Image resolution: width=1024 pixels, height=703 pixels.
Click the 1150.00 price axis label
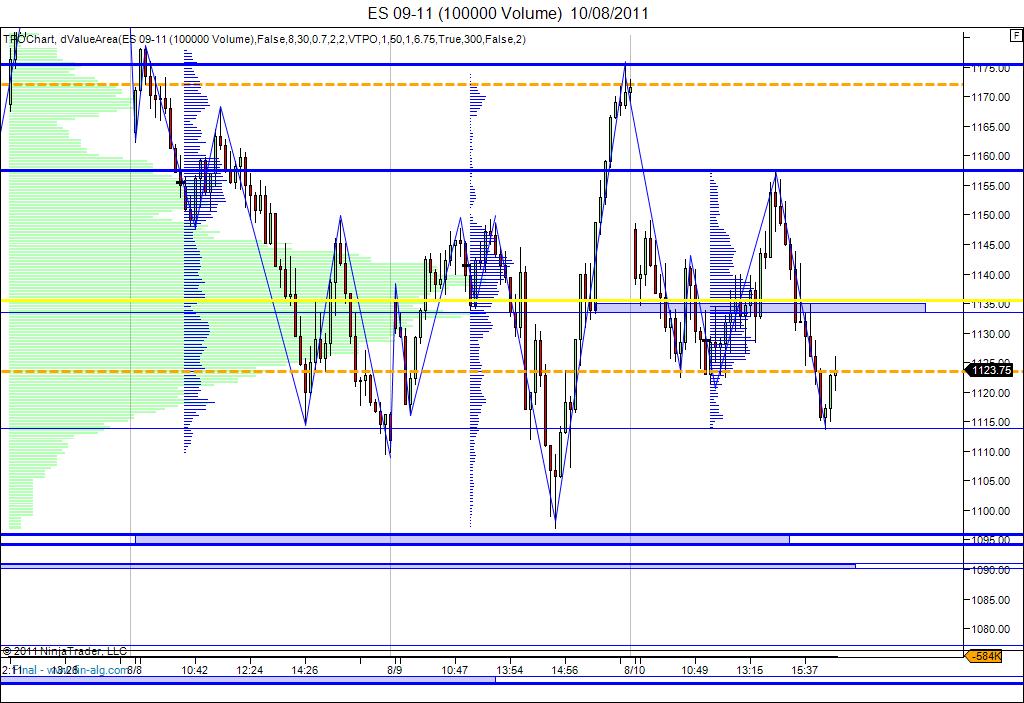pyautogui.click(x=991, y=215)
